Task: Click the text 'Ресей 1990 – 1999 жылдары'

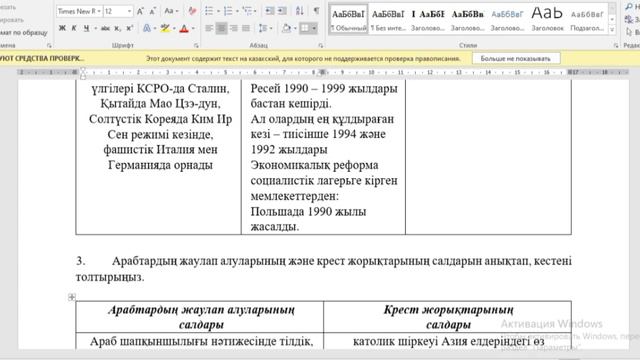Action: (x=324, y=88)
